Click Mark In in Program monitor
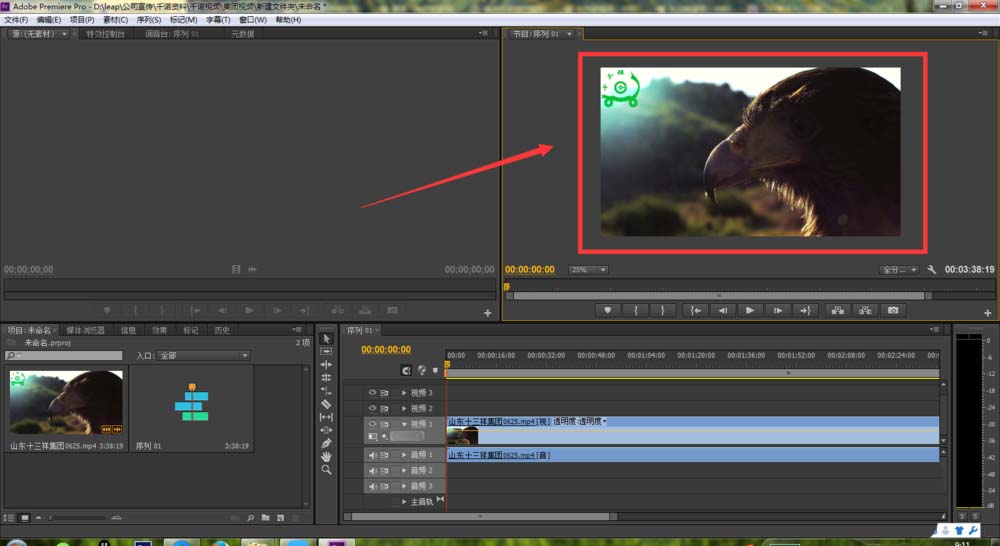1000x546 pixels. click(636, 311)
